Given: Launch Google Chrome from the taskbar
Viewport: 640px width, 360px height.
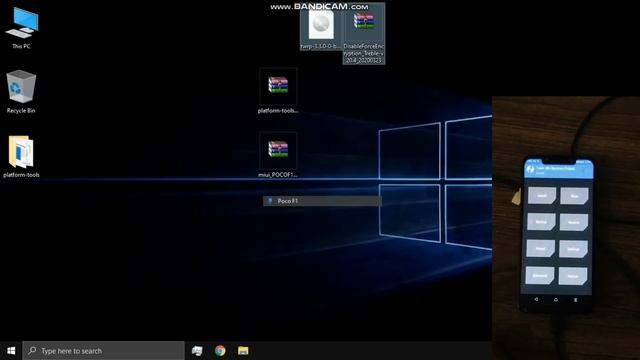Looking at the screenshot, I should [x=220, y=351].
